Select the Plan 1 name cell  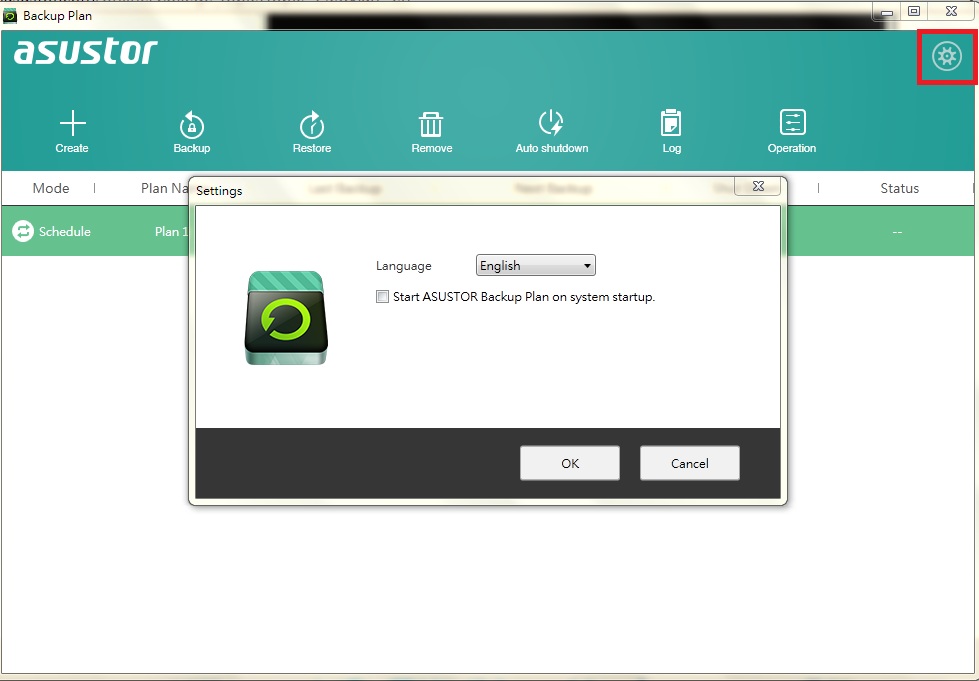171,232
